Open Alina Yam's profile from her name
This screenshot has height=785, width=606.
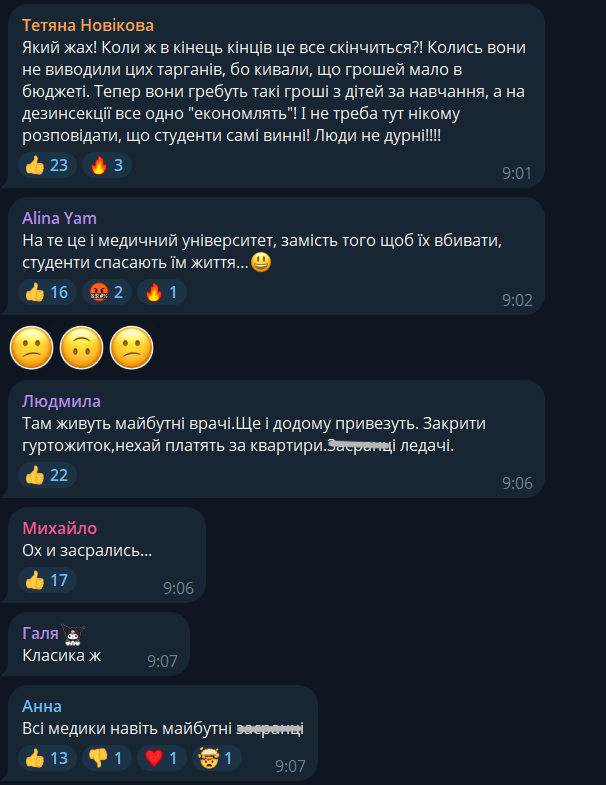[59, 218]
